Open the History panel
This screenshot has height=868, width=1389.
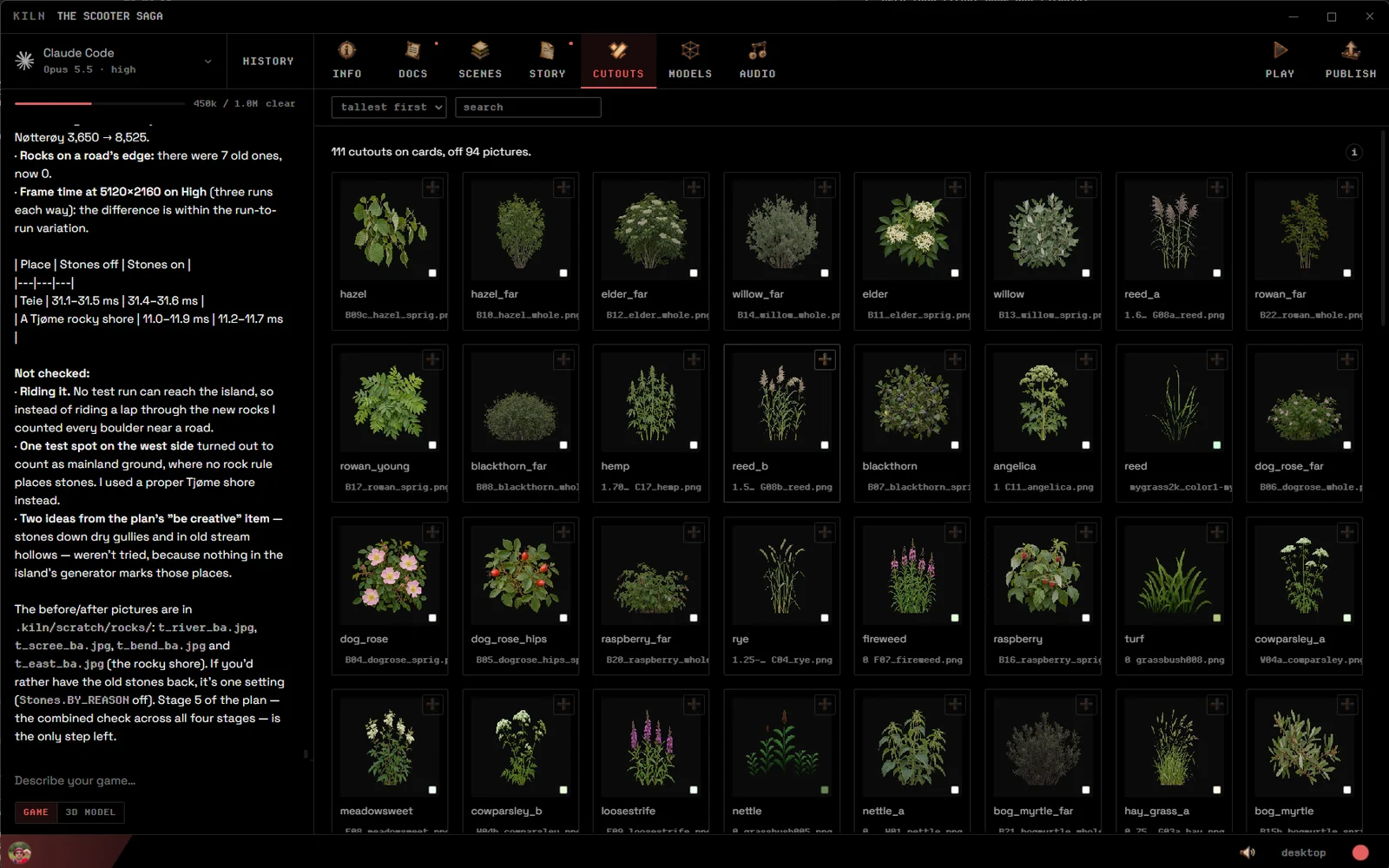point(268,62)
